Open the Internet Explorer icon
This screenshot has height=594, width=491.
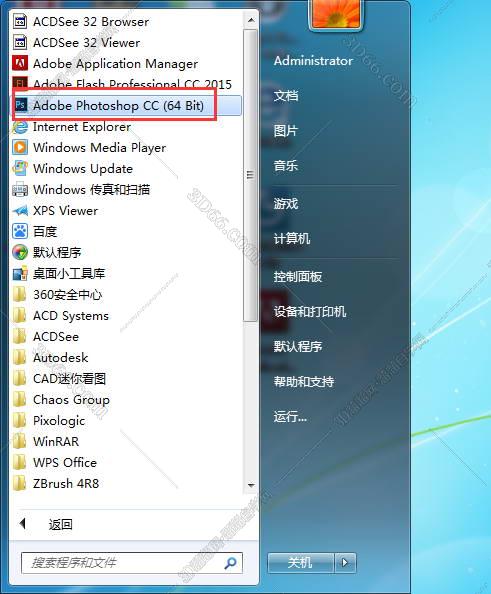(20, 127)
